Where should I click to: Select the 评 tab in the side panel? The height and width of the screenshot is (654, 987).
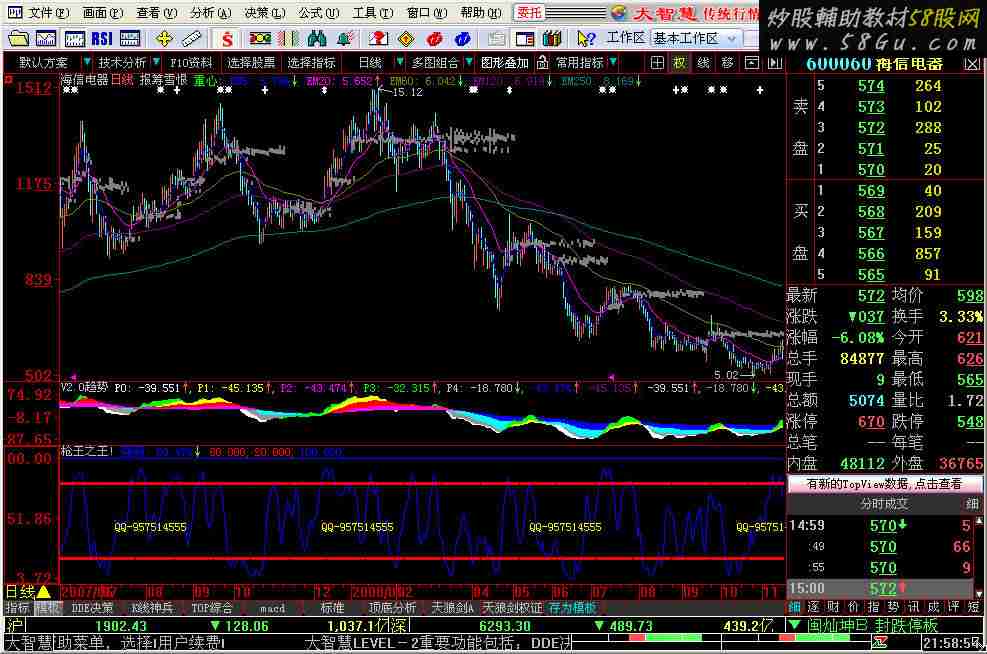point(953,607)
